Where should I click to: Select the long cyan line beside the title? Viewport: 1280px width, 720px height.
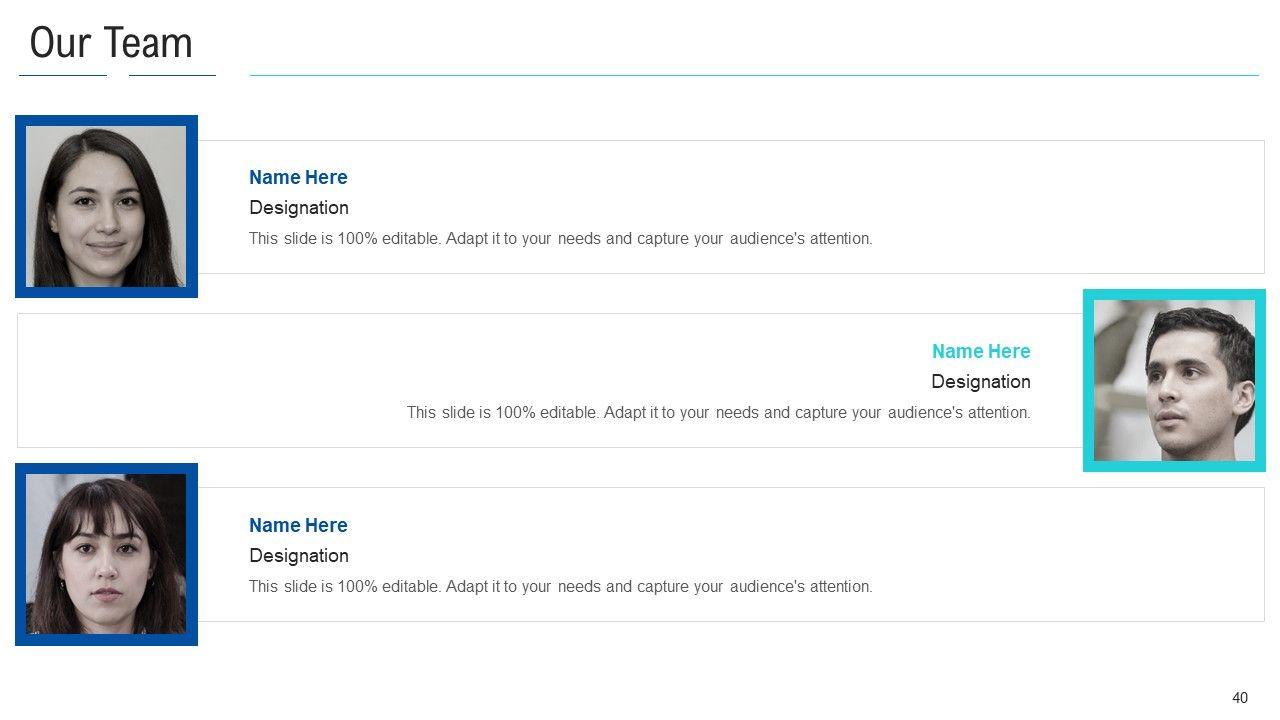click(x=754, y=75)
